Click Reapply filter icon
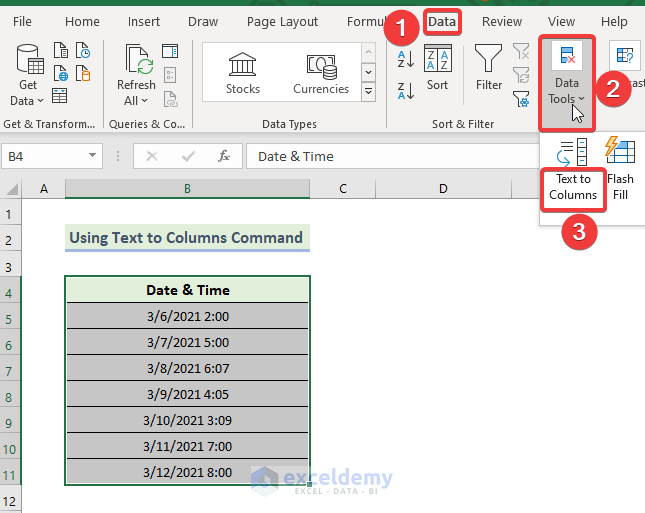 click(521, 75)
